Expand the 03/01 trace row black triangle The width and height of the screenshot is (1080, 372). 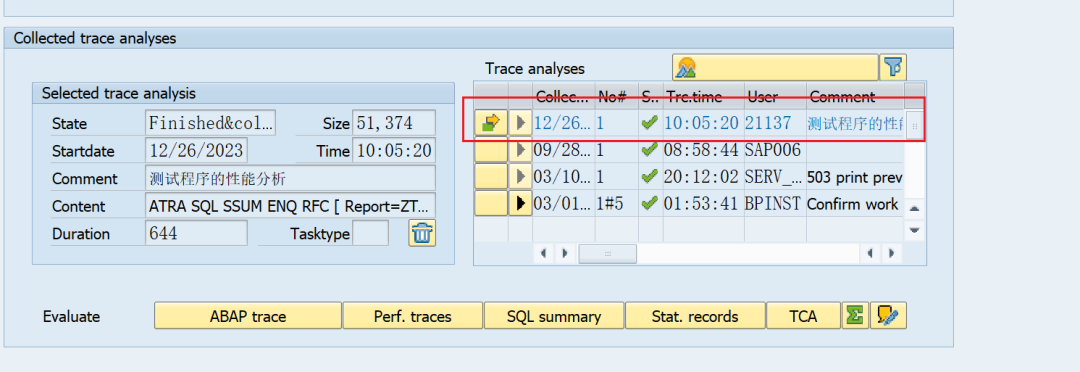pos(521,203)
